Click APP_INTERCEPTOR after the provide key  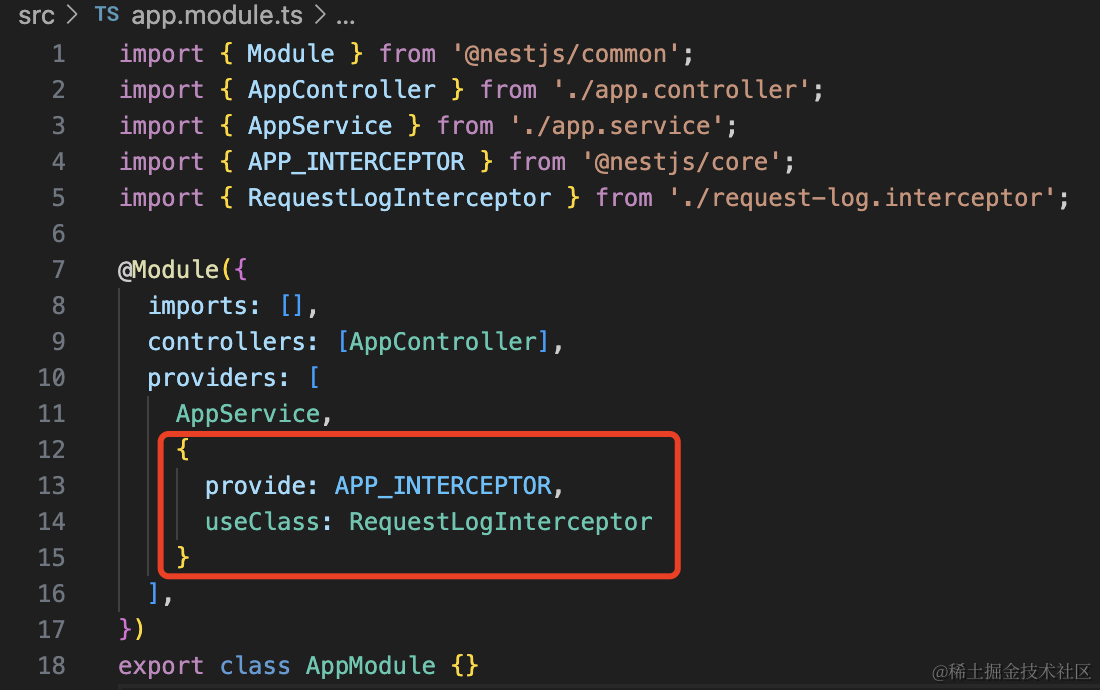tap(442, 486)
